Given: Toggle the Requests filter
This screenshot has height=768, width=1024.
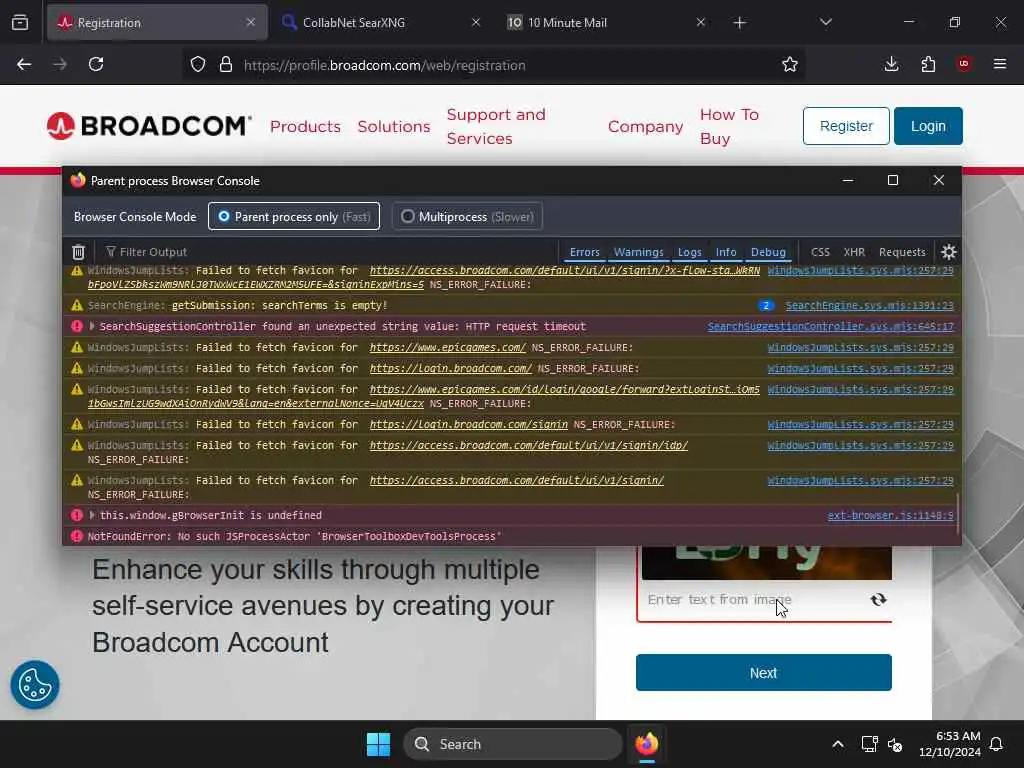Looking at the screenshot, I should pos(902,252).
